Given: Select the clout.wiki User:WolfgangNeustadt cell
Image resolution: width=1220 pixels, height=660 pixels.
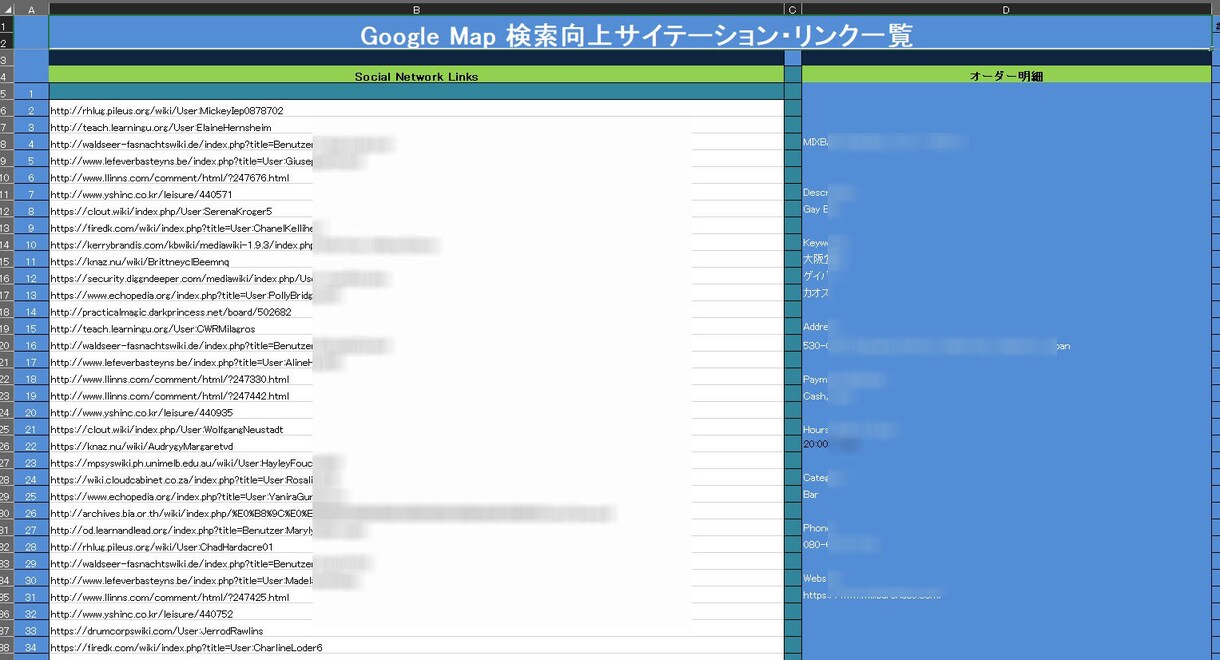Looking at the screenshot, I should point(416,429).
